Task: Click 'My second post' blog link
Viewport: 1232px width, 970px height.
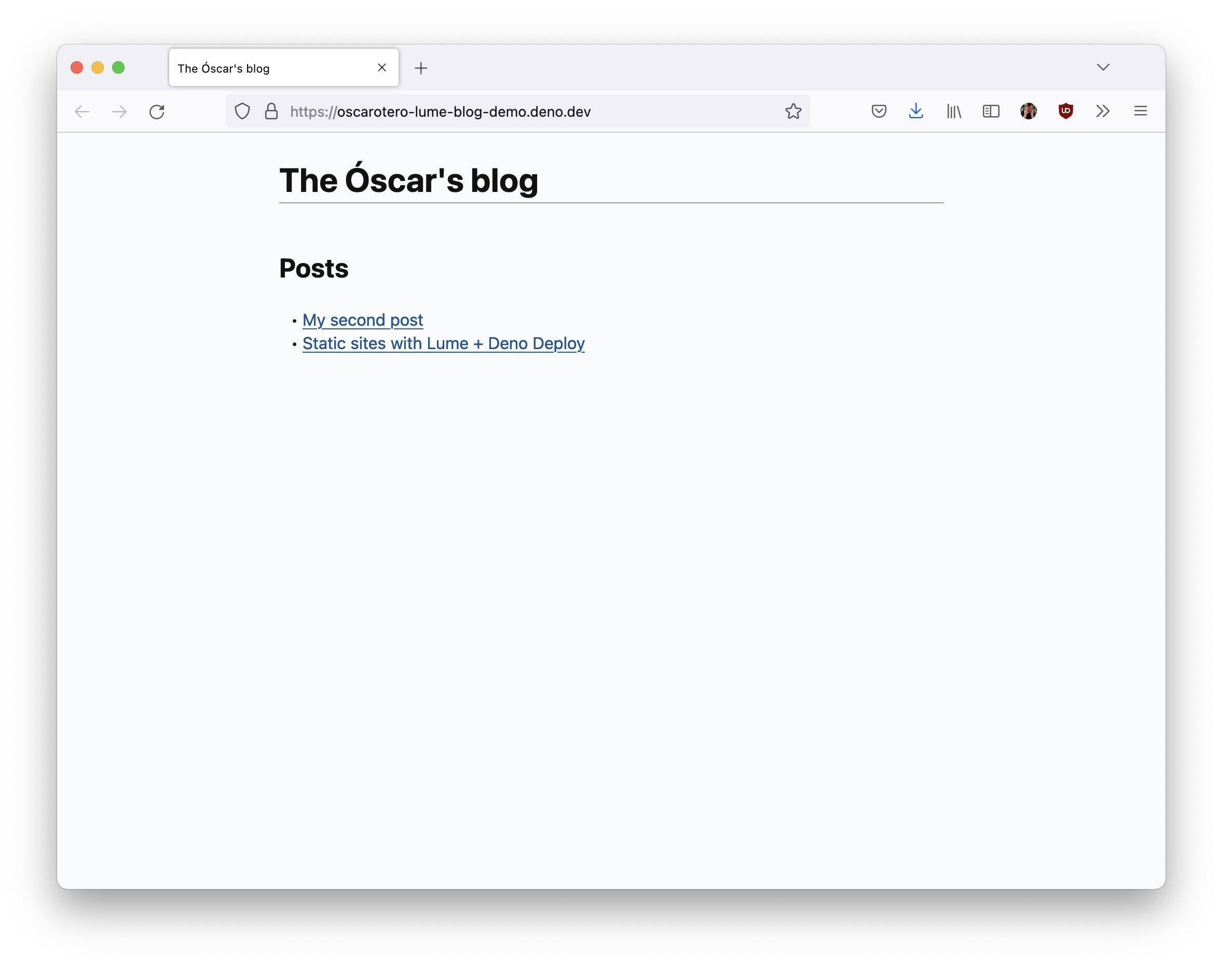Action: click(362, 319)
